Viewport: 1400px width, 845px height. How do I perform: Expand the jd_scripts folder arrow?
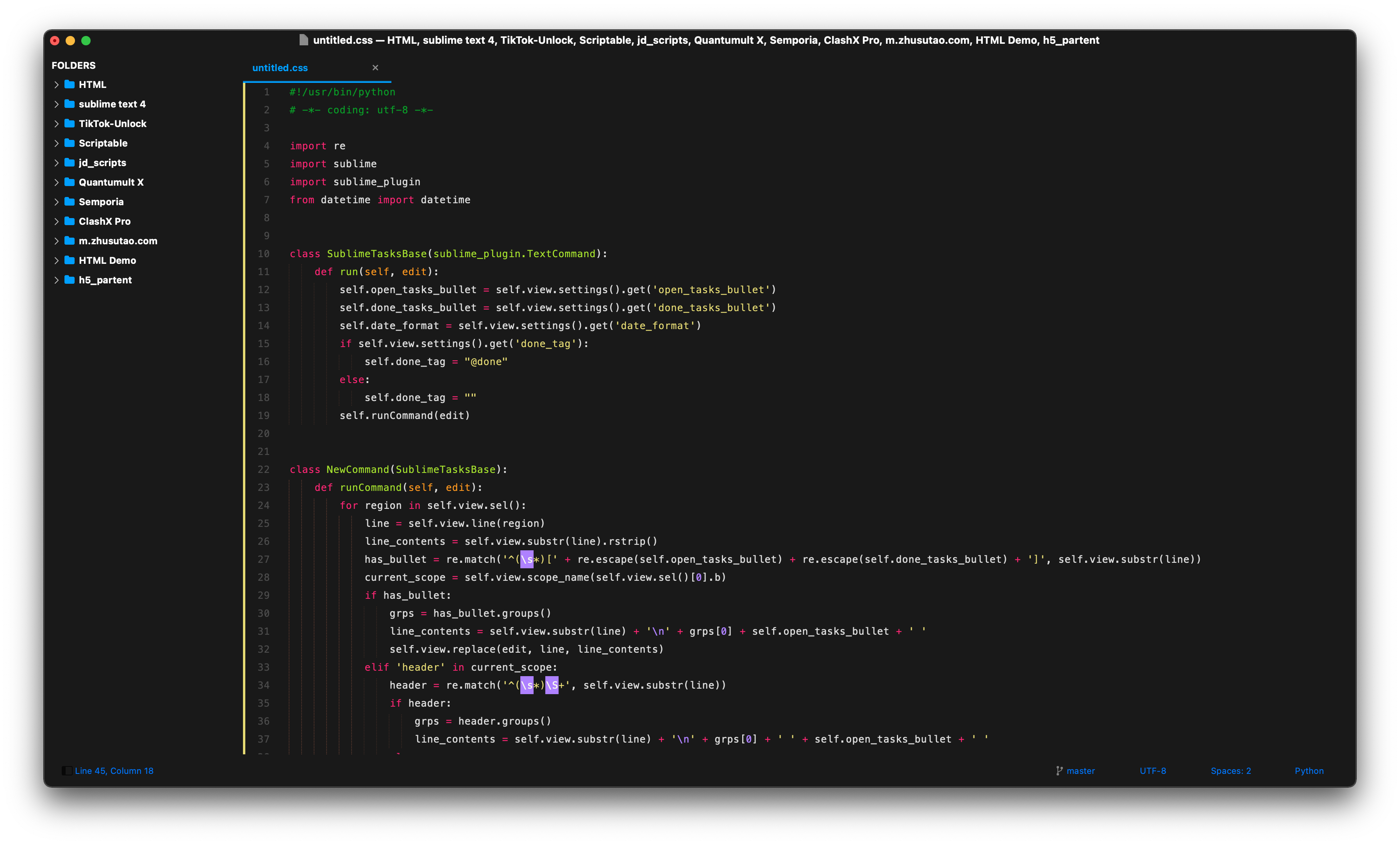point(56,163)
